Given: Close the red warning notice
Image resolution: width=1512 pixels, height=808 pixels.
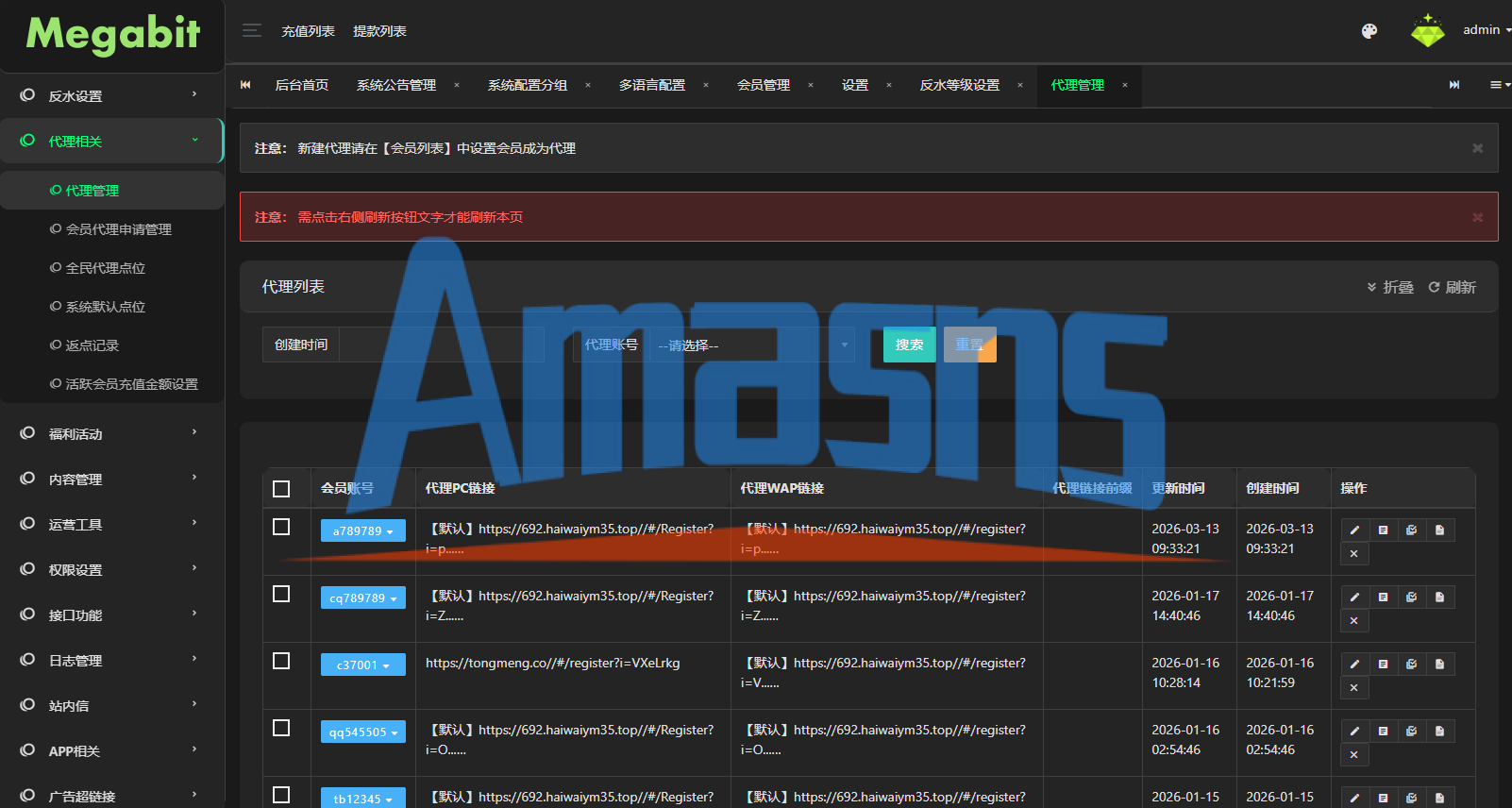Looking at the screenshot, I should [x=1477, y=217].
